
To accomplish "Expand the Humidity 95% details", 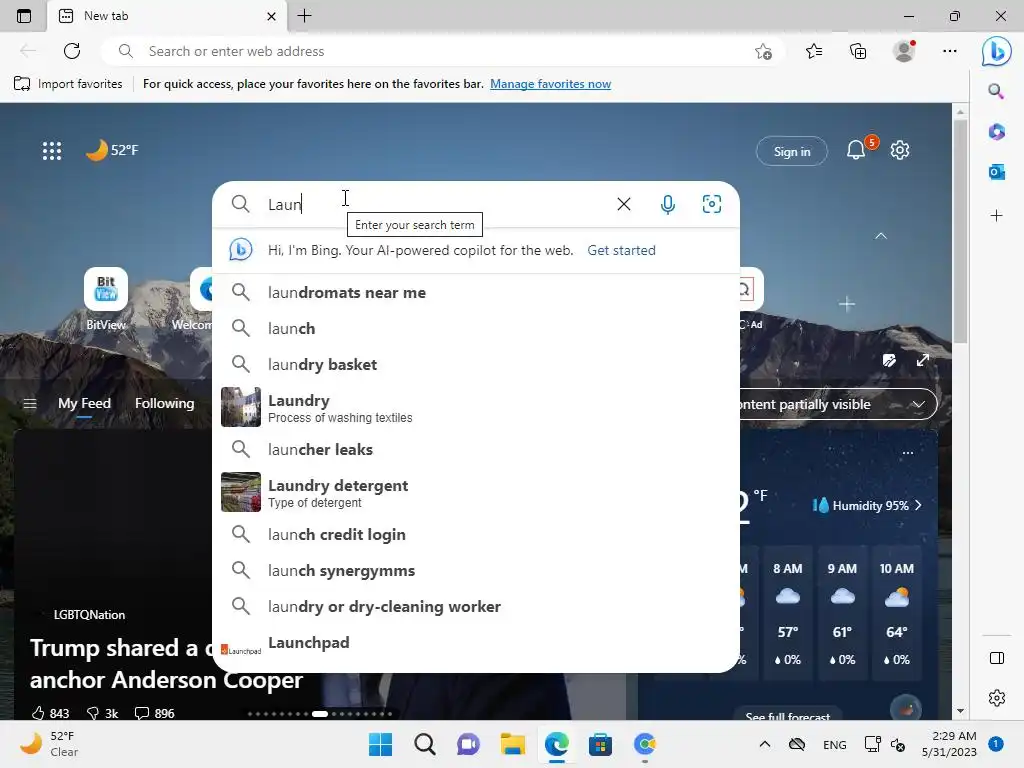I will point(867,505).
